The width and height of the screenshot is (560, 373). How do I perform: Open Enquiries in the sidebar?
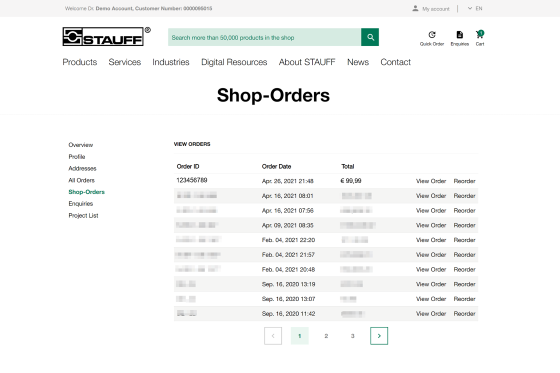(x=81, y=204)
